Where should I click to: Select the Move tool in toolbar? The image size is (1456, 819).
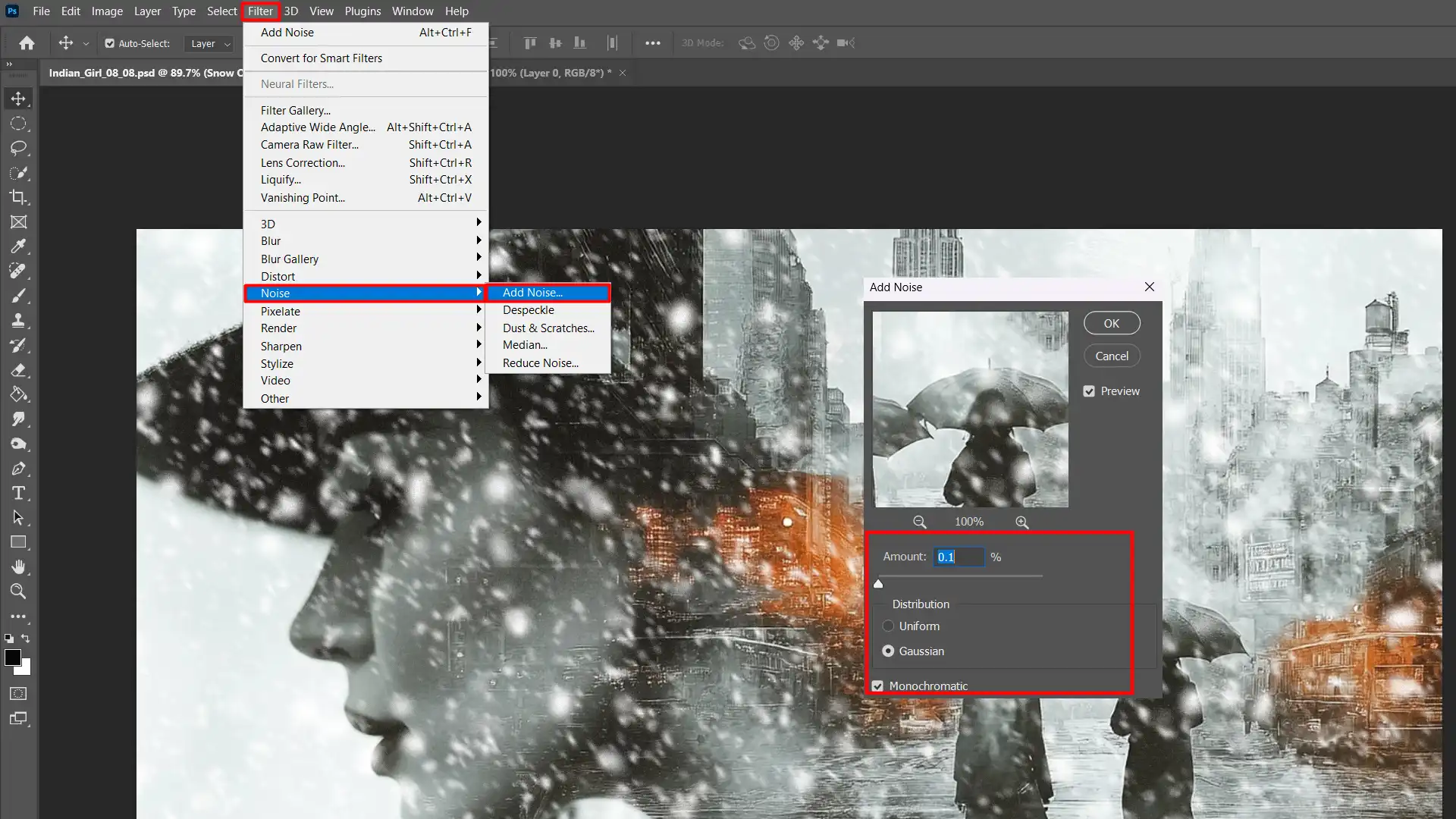(18, 98)
